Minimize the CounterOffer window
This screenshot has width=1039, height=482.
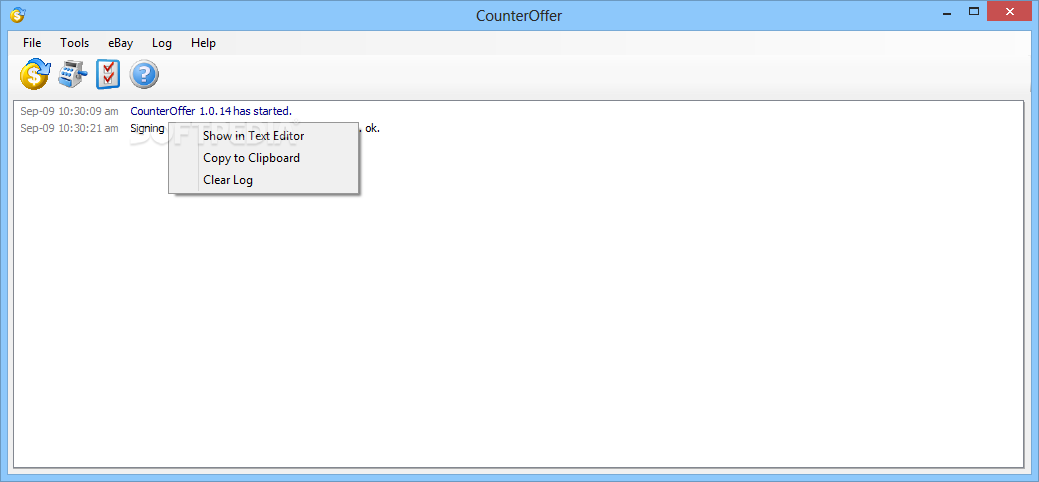pos(945,12)
